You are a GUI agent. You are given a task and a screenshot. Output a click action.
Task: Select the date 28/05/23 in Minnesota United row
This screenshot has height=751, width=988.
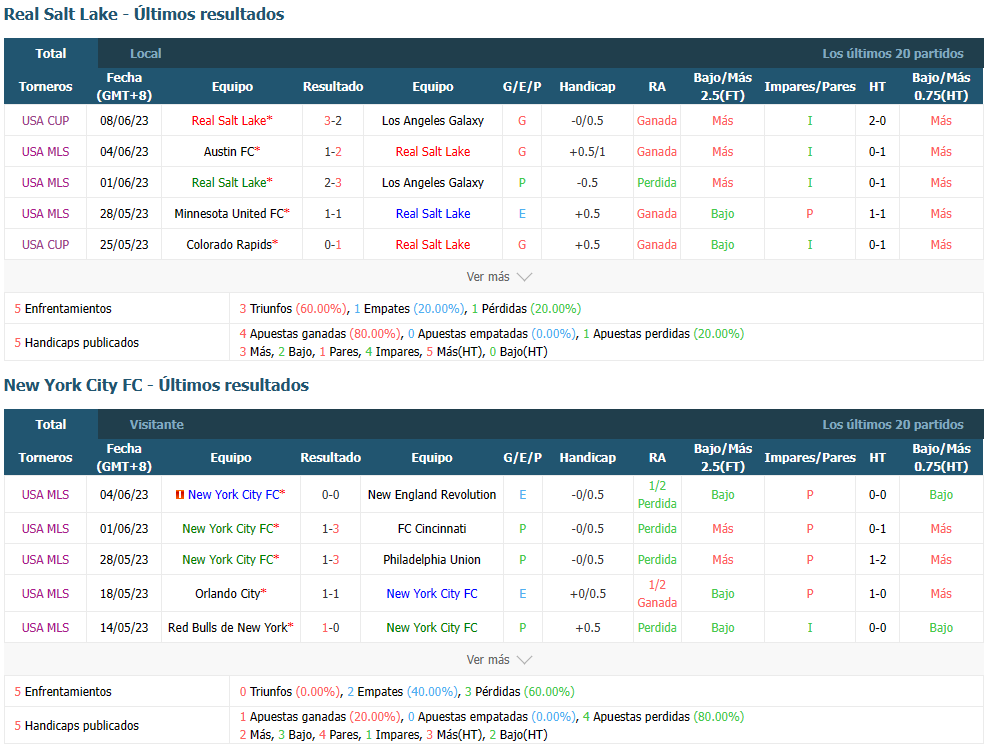pyautogui.click(x=124, y=214)
